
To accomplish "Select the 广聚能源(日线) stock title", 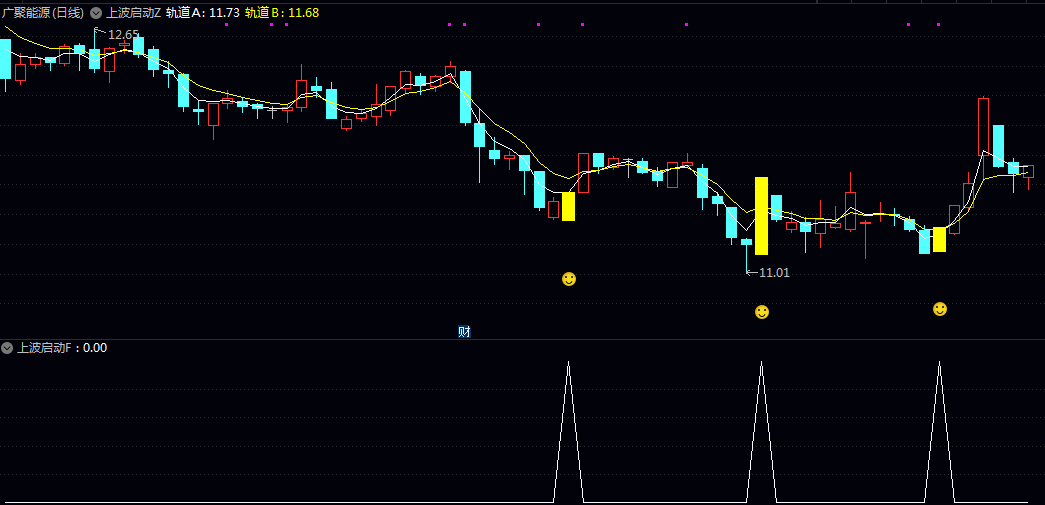I will (x=43, y=13).
